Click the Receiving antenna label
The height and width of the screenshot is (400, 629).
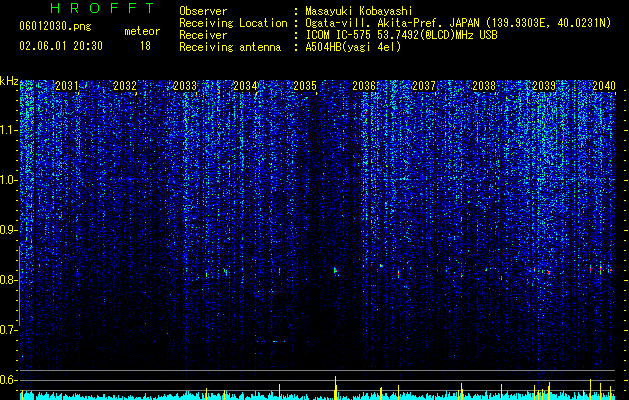tap(230, 47)
